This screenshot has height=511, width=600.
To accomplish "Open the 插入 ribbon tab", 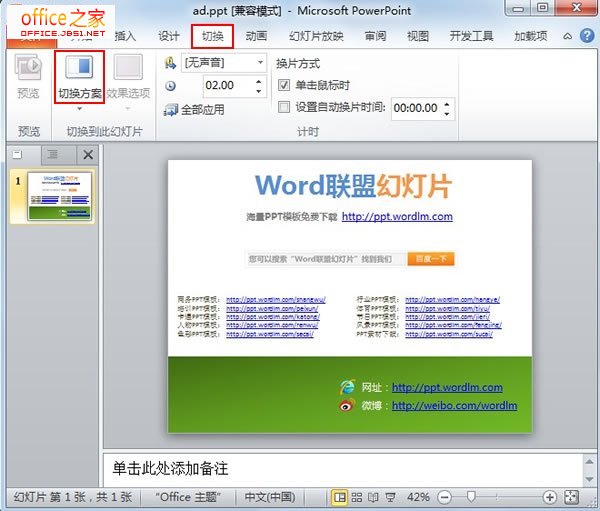I will click(125, 36).
